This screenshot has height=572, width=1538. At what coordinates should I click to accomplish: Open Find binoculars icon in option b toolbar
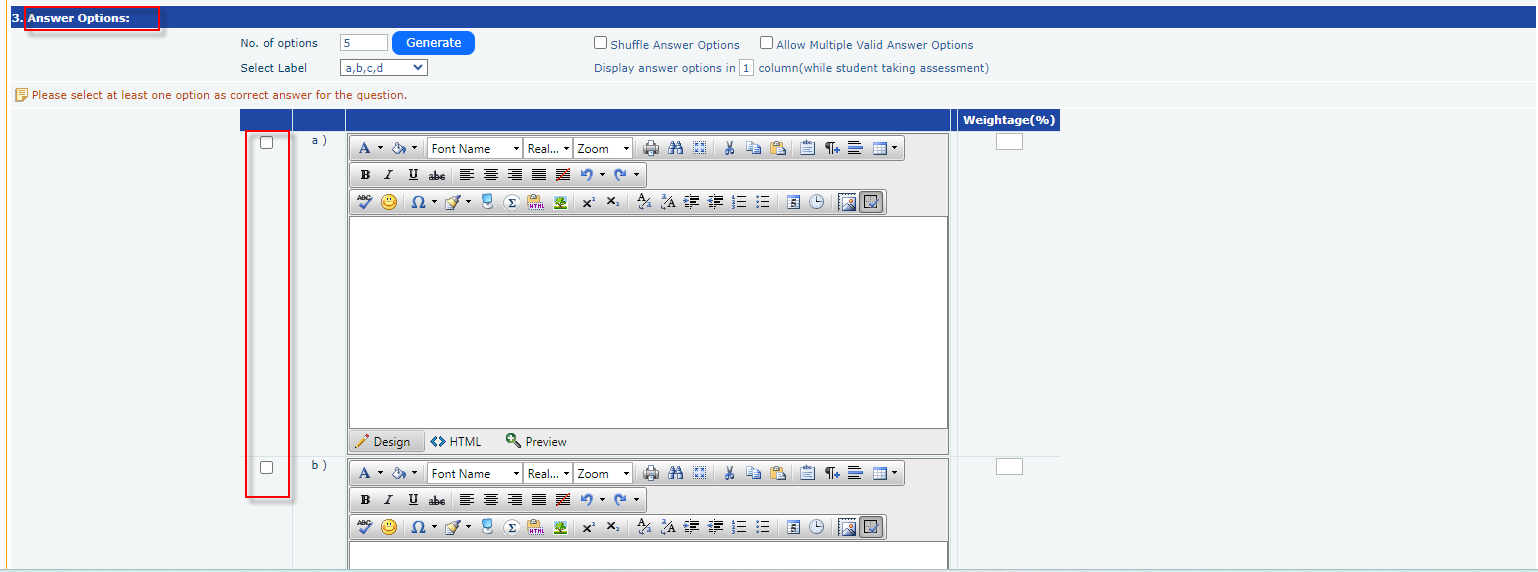coord(675,473)
